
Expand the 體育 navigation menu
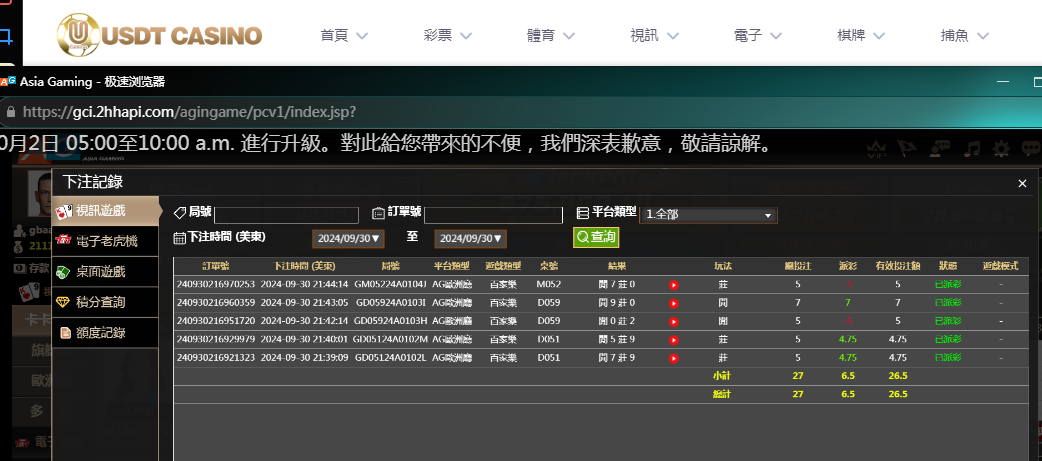pos(551,36)
